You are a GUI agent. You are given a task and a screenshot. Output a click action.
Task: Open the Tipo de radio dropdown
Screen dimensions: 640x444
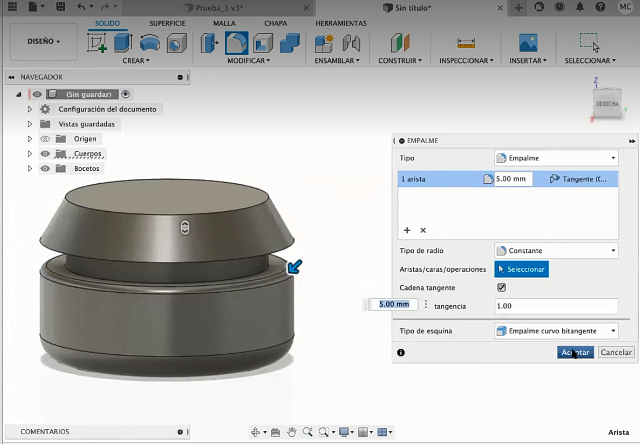556,250
